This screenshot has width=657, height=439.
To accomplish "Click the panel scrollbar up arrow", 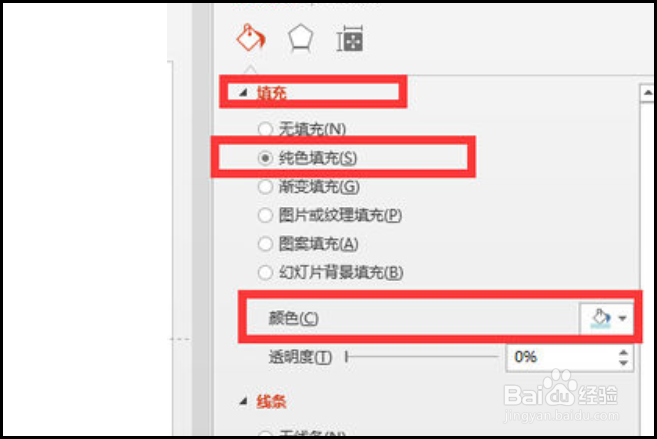I will (648, 93).
